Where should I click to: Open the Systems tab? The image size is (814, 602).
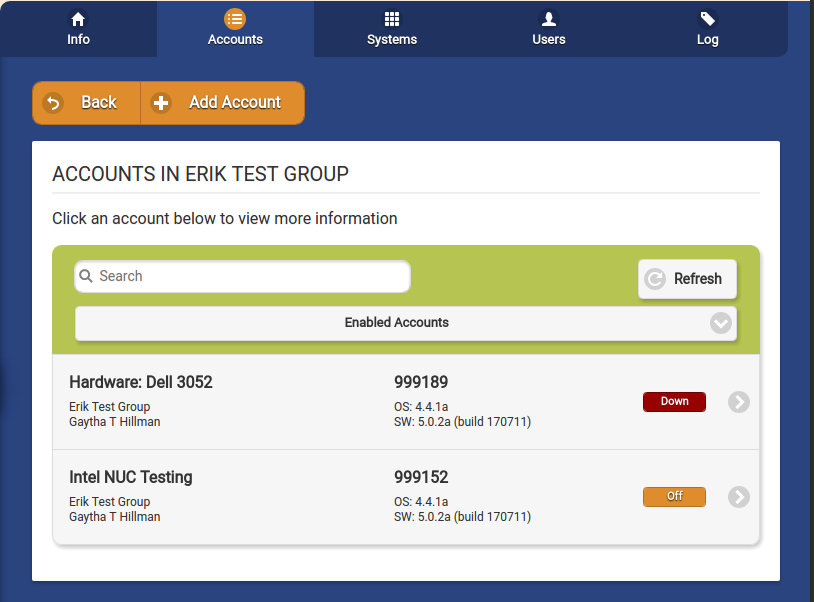pyautogui.click(x=392, y=29)
